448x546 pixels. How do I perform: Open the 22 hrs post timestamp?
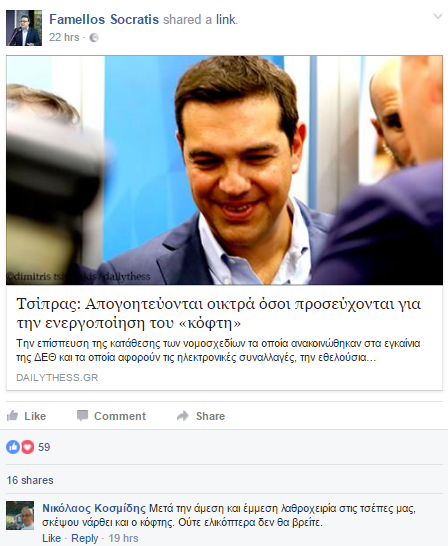click(64, 37)
